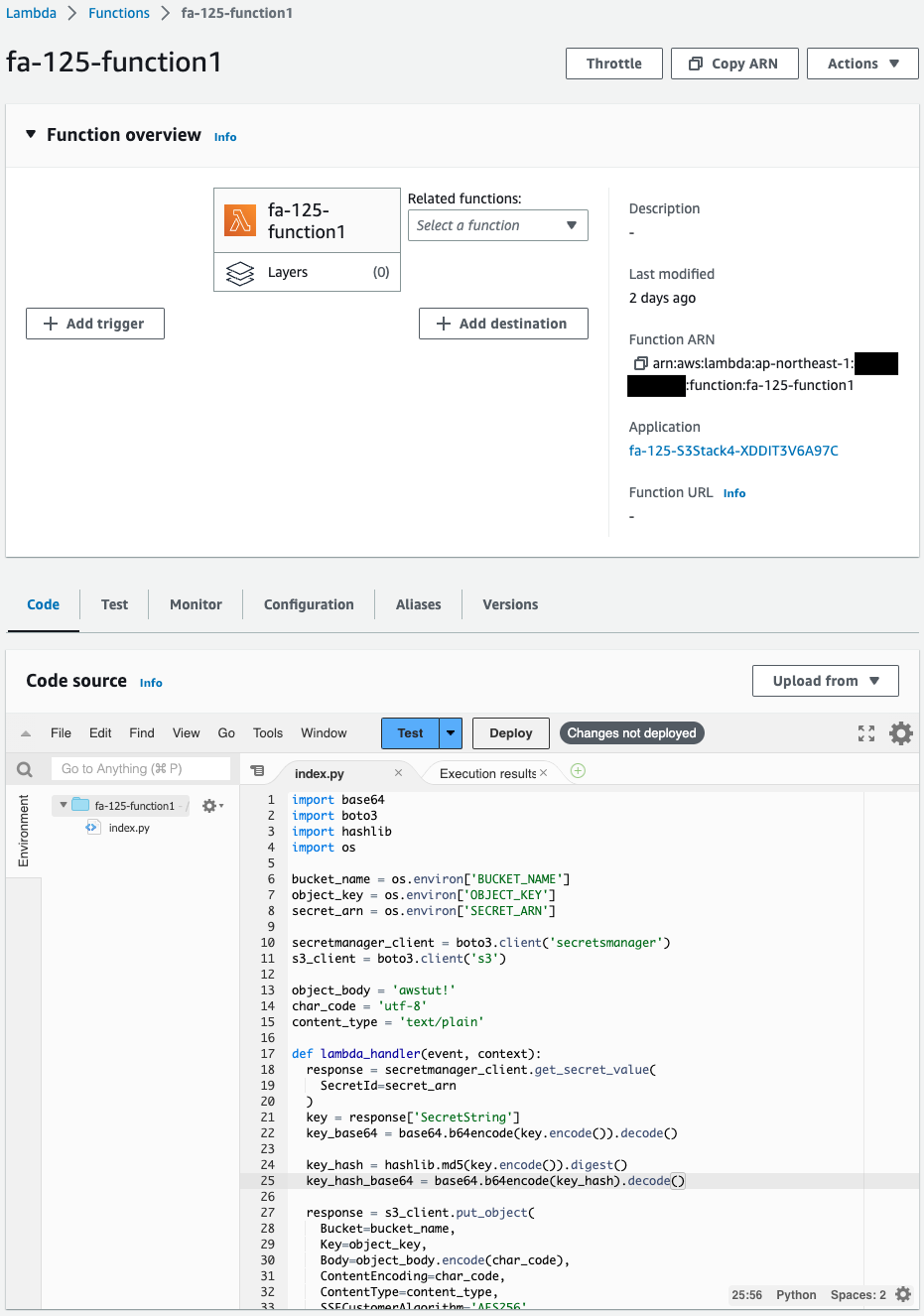This screenshot has width=924, height=1316.
Task: Toggle the Environment side panel
Action: [24, 831]
